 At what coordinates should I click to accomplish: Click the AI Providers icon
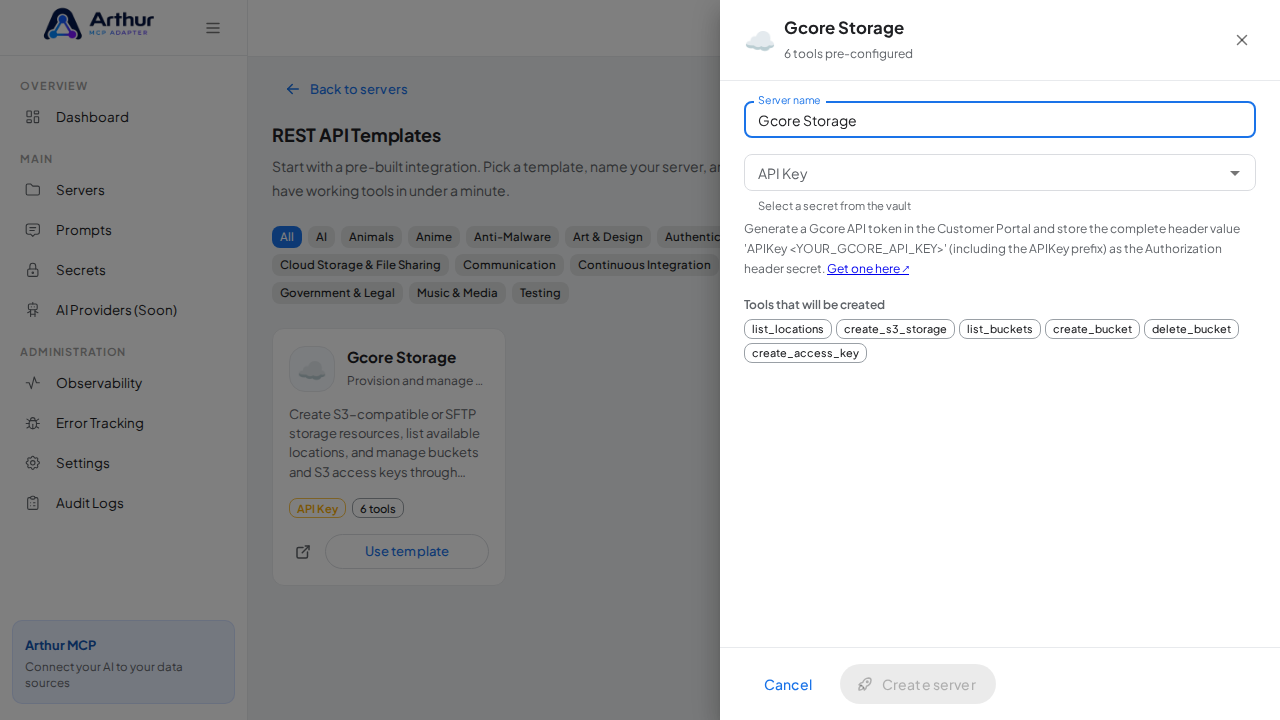[33, 310]
